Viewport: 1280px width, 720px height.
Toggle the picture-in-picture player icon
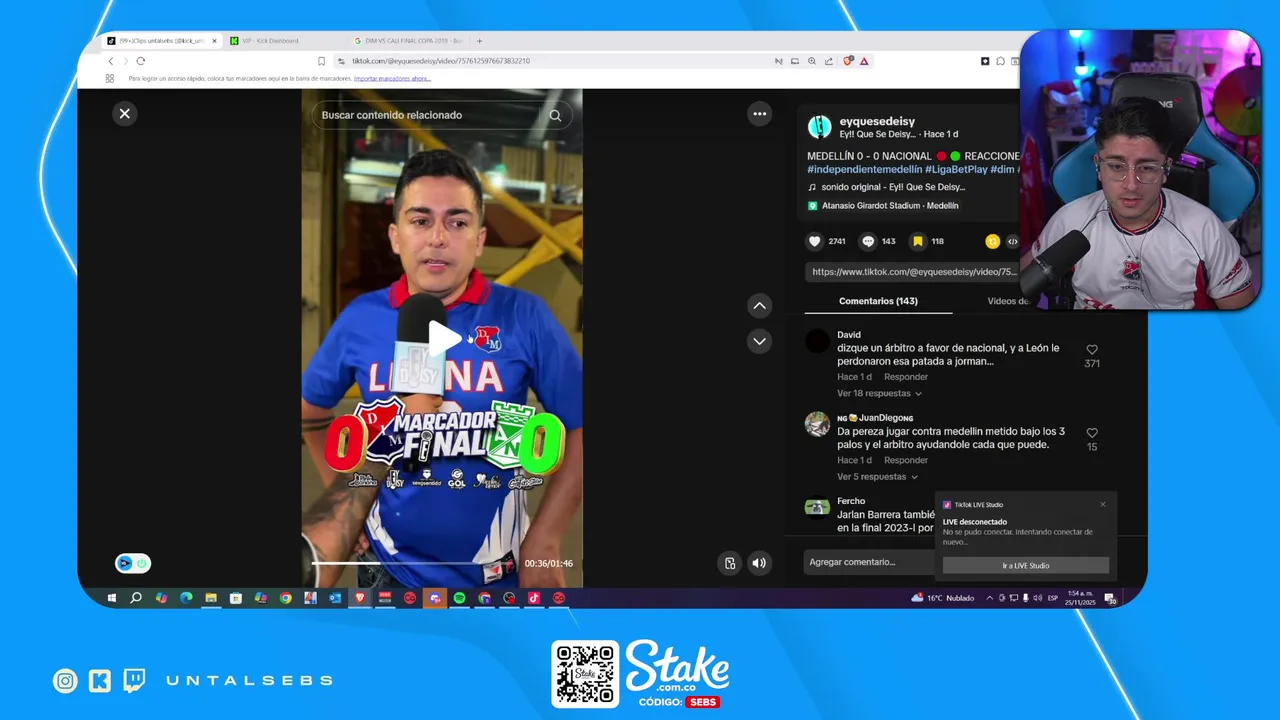730,563
